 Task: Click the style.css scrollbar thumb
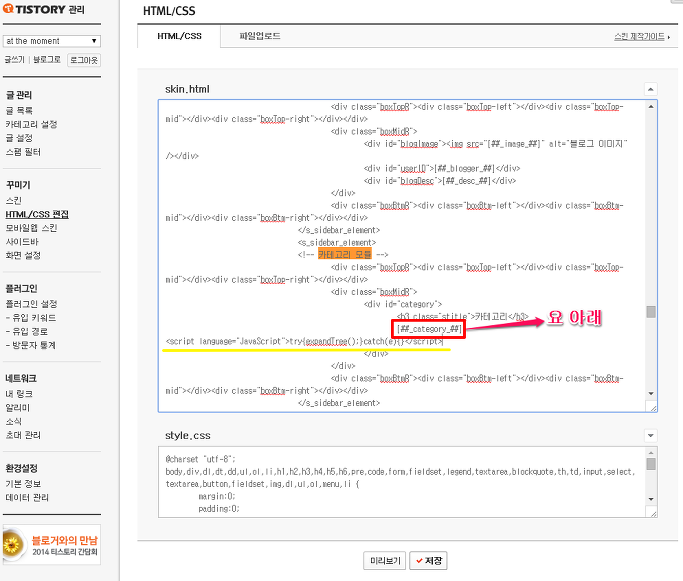[x=651, y=464]
